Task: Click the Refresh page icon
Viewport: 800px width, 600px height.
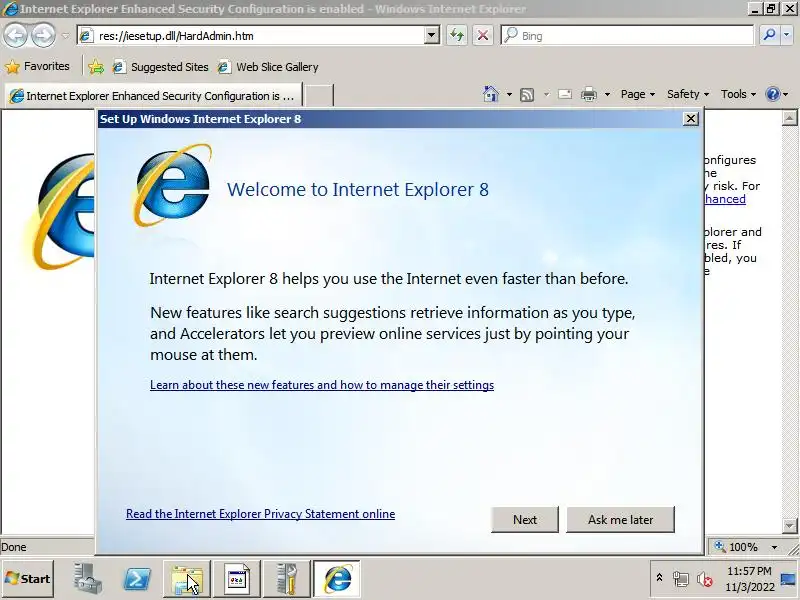Action: pos(457,36)
